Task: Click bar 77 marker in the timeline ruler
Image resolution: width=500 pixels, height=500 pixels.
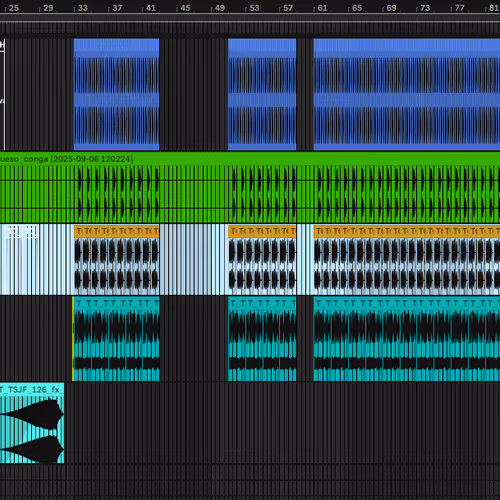Action: [459, 8]
